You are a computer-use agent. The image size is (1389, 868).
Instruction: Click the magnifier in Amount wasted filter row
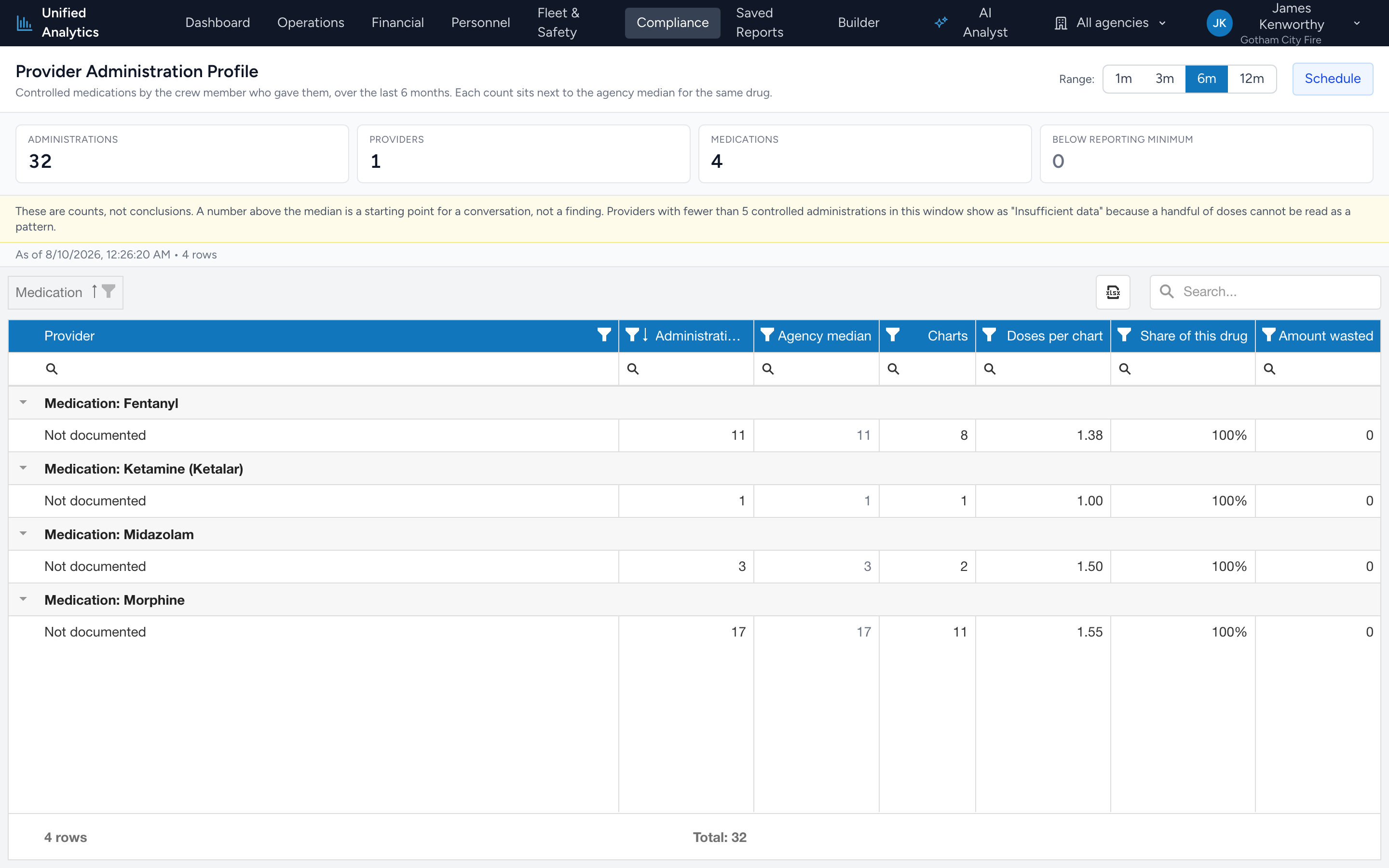click(x=1269, y=368)
